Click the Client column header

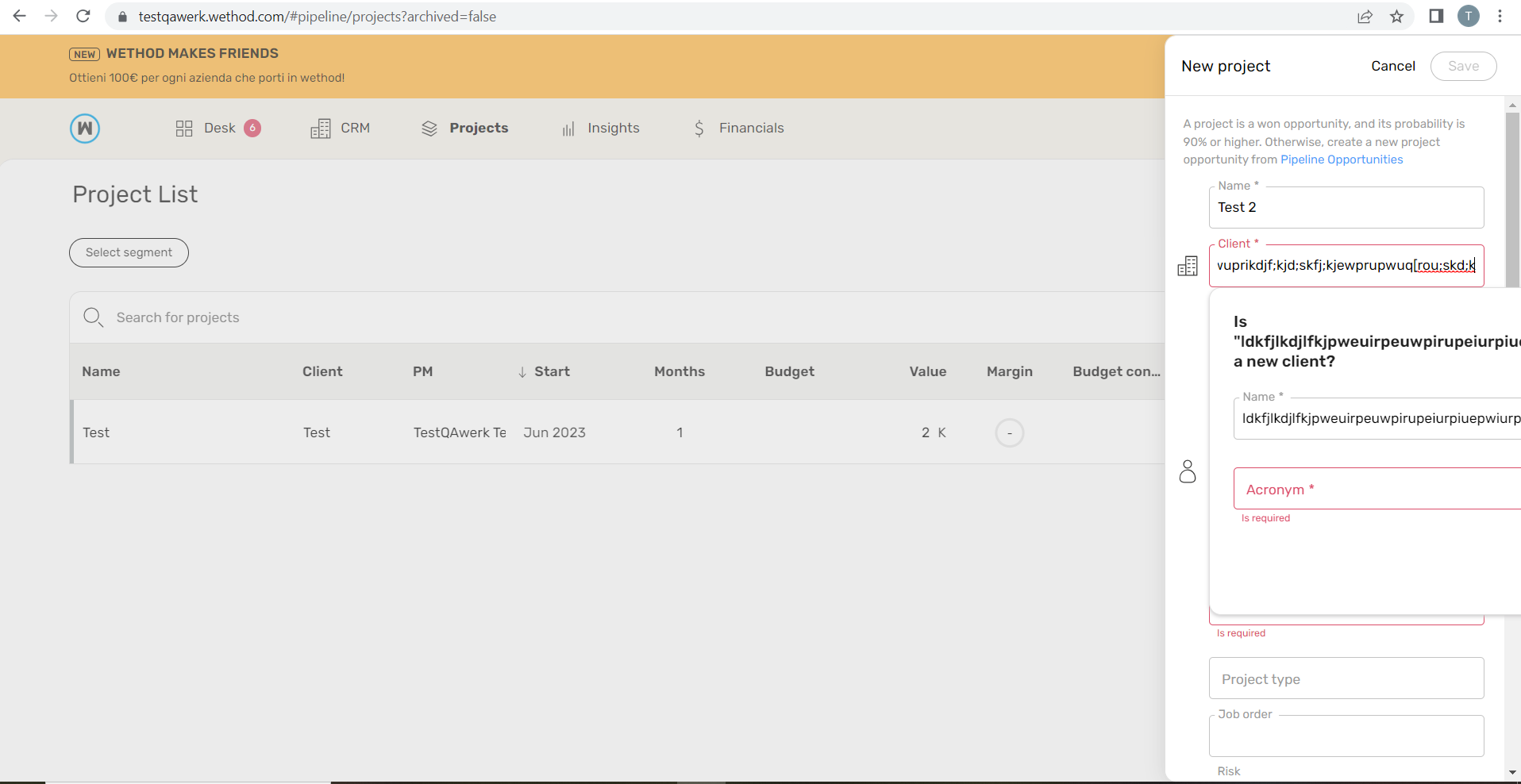(x=322, y=371)
